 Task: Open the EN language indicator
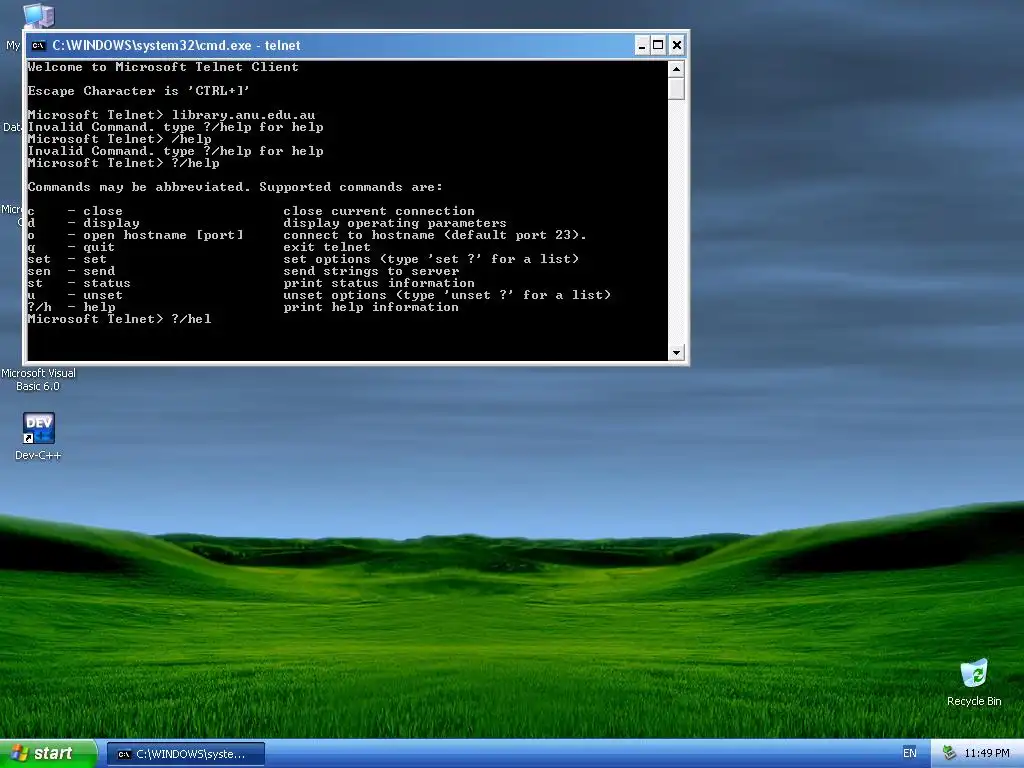(x=910, y=753)
